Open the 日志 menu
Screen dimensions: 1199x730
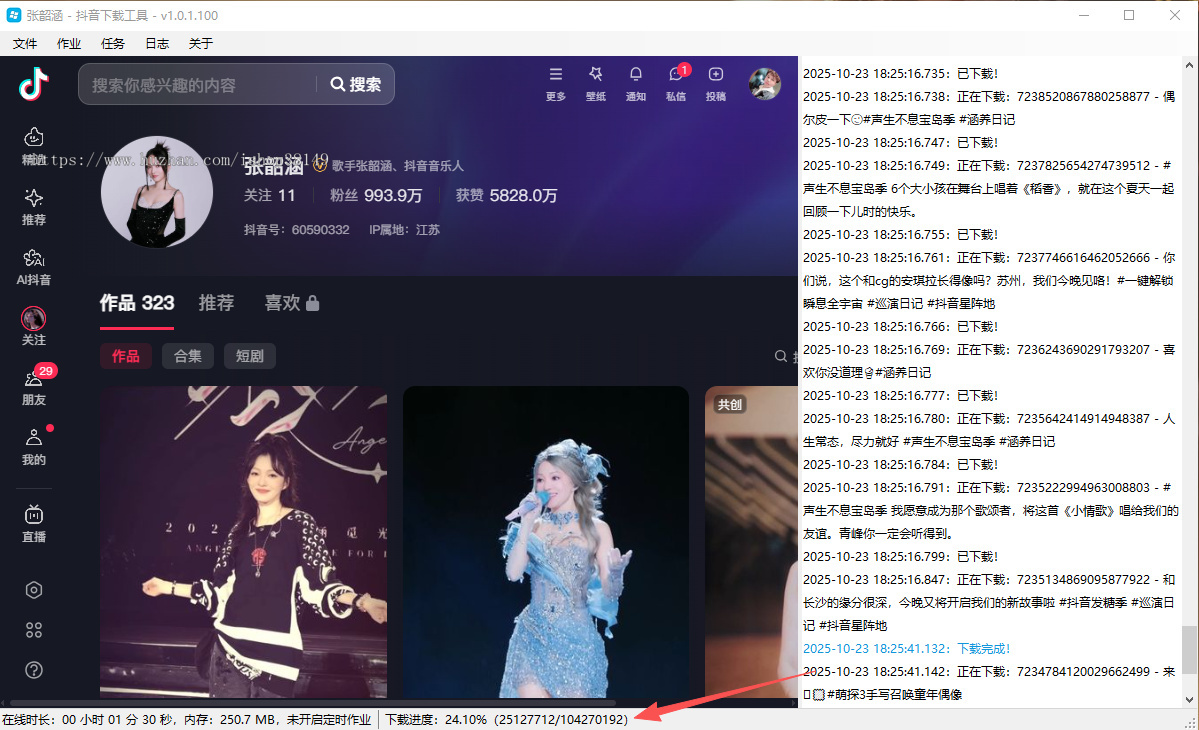157,44
